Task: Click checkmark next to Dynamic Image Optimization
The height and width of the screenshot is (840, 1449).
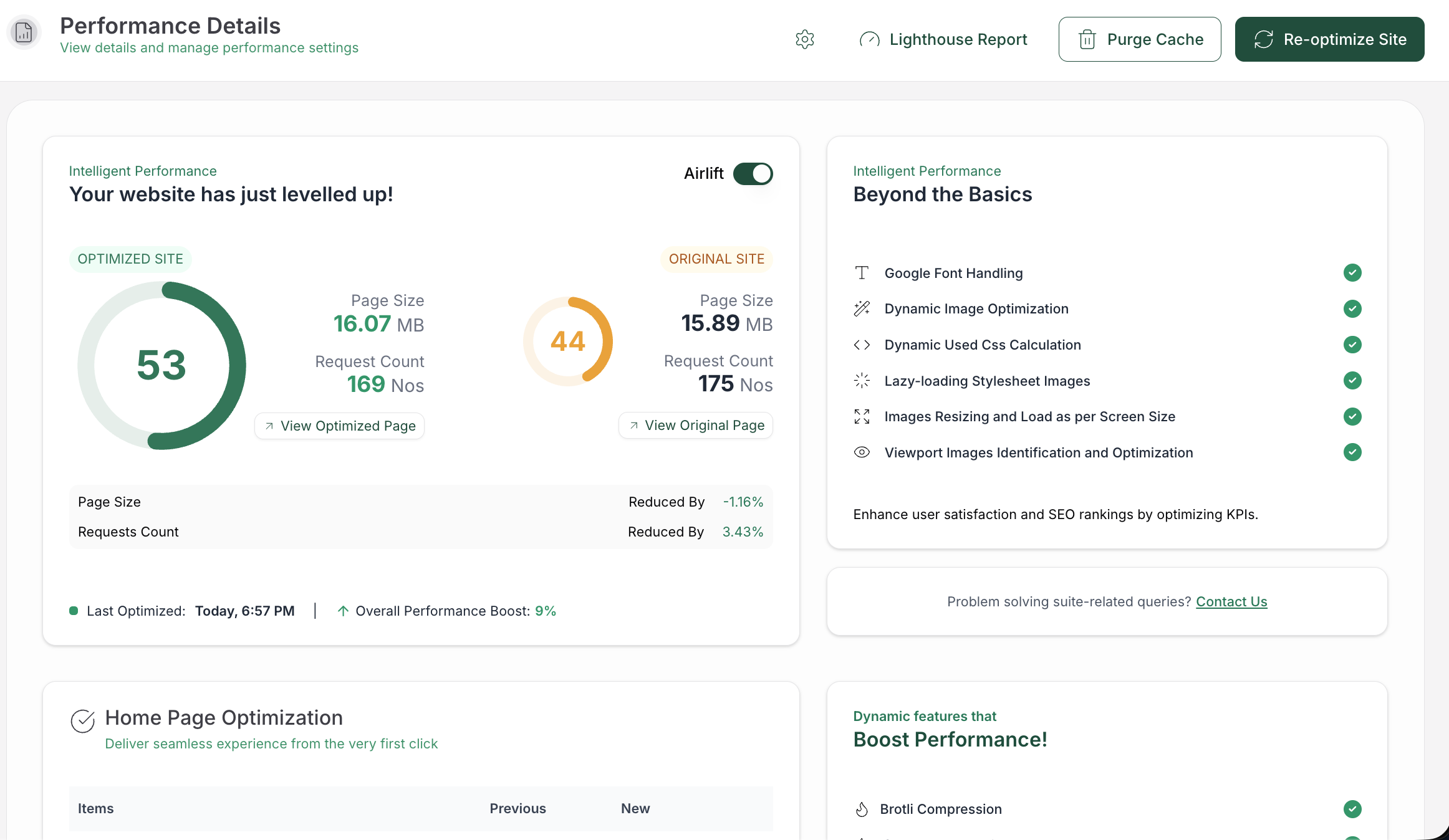Action: tap(1352, 308)
